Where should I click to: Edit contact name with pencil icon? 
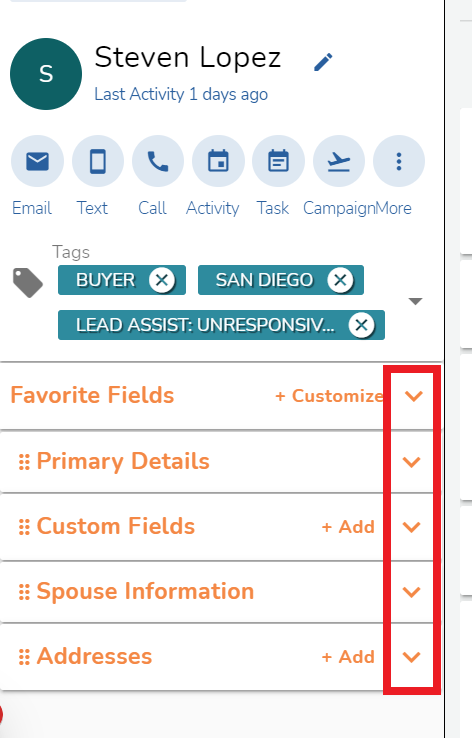(x=323, y=62)
